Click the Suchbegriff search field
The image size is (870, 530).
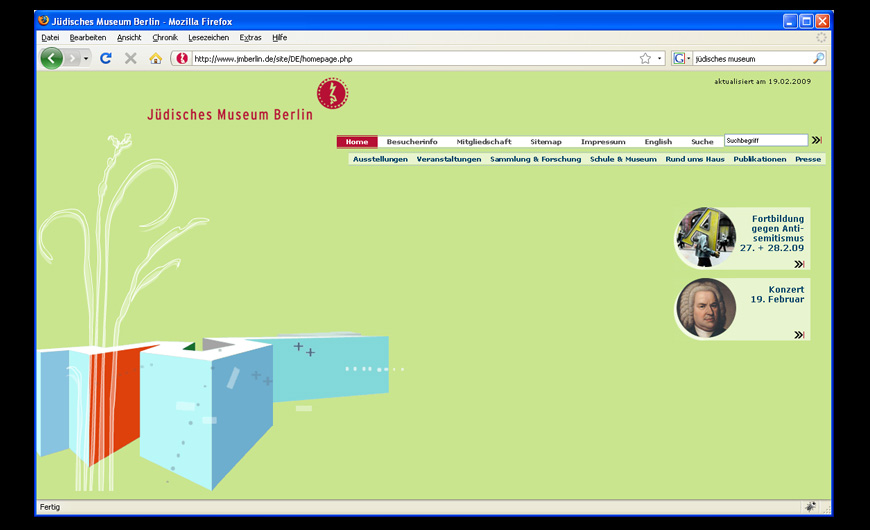pos(766,140)
